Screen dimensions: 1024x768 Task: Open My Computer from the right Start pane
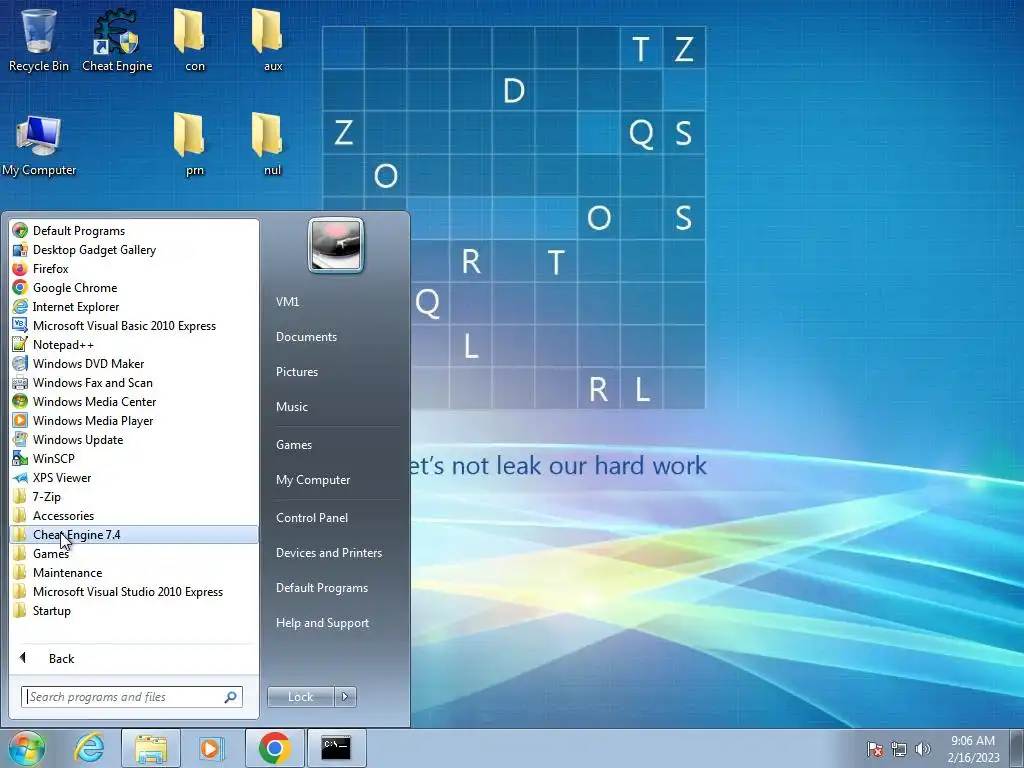tap(334, 479)
